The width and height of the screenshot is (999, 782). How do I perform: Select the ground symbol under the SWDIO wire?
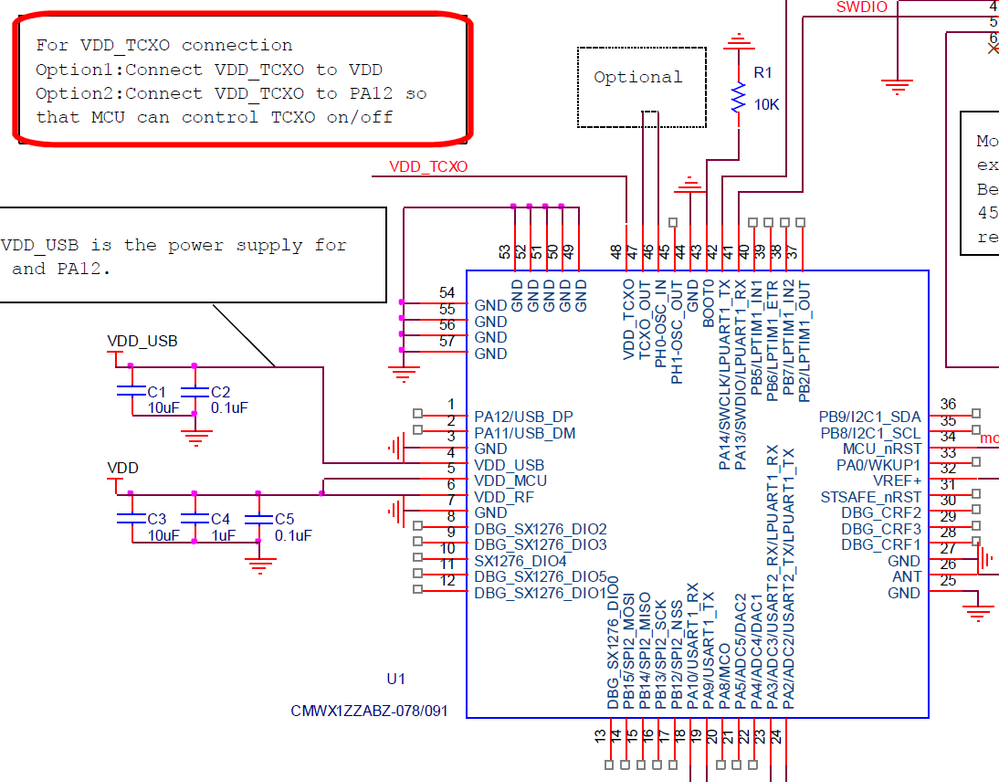click(897, 87)
